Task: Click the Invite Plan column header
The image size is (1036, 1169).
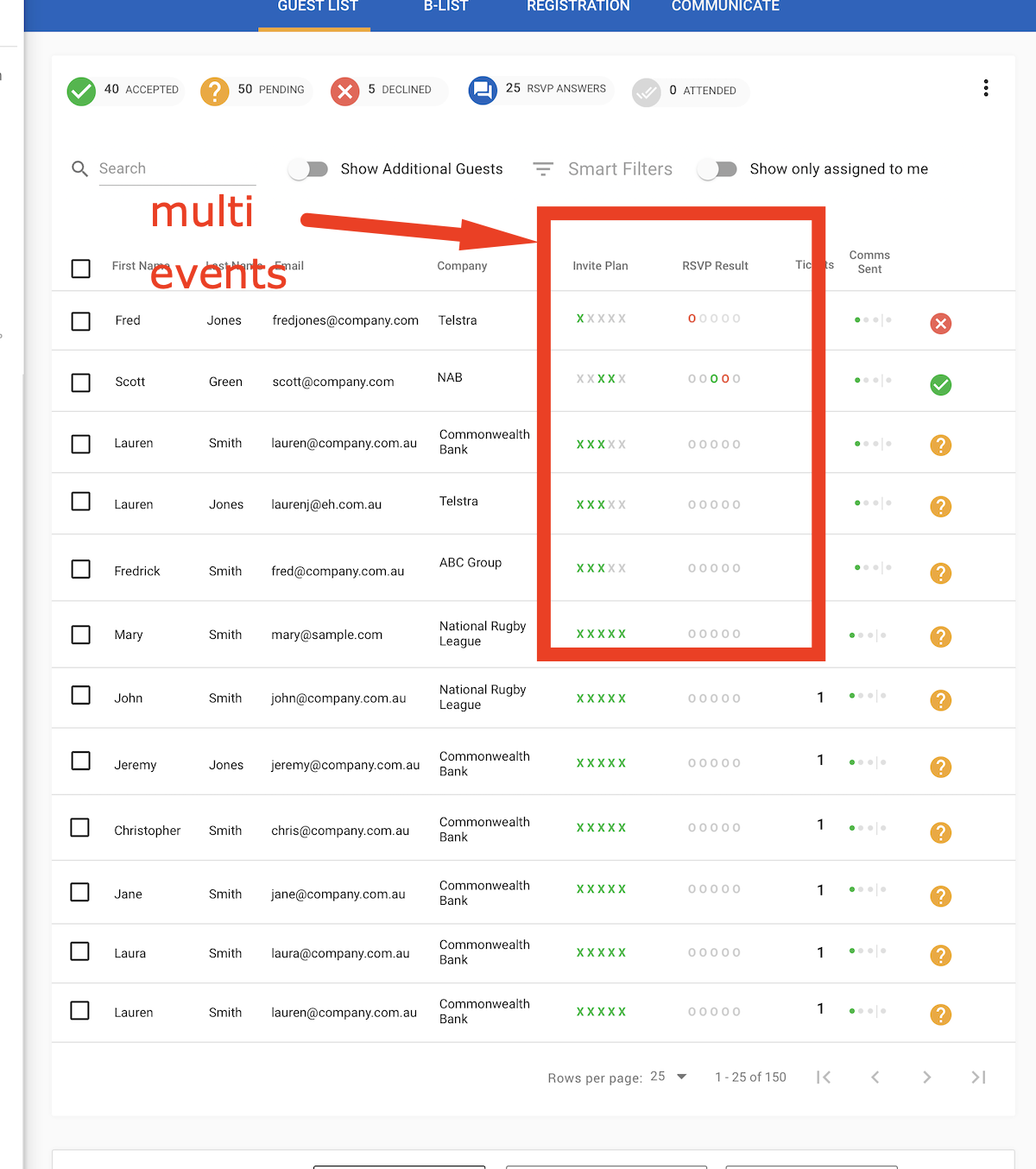Action: (600, 266)
